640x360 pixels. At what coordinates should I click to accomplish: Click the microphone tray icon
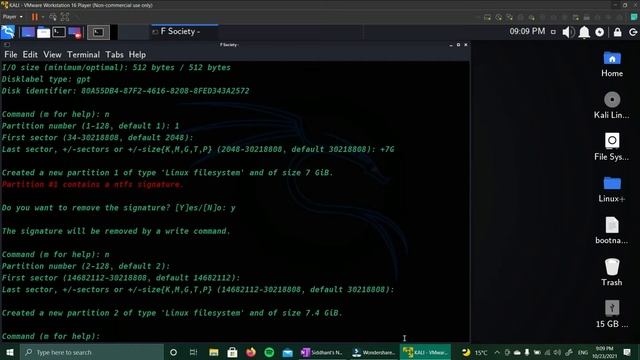point(527,352)
